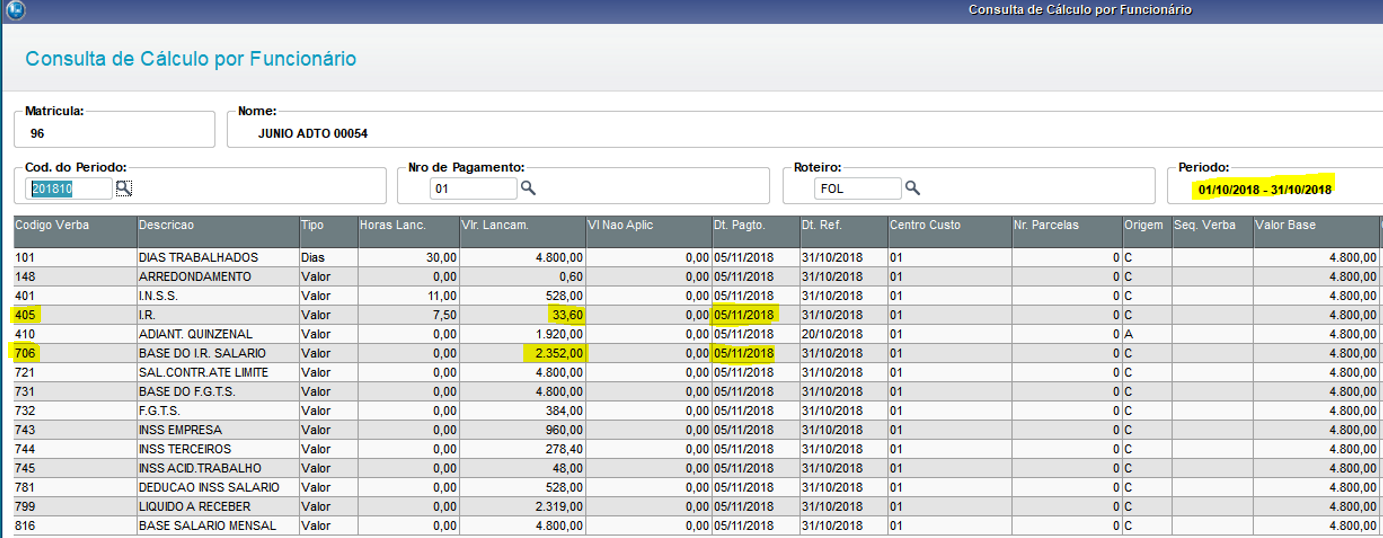This screenshot has width=1383, height=538.
Task: Select the INSS ACID.TRABALHO row
Action: pyautogui.click(x=698, y=468)
